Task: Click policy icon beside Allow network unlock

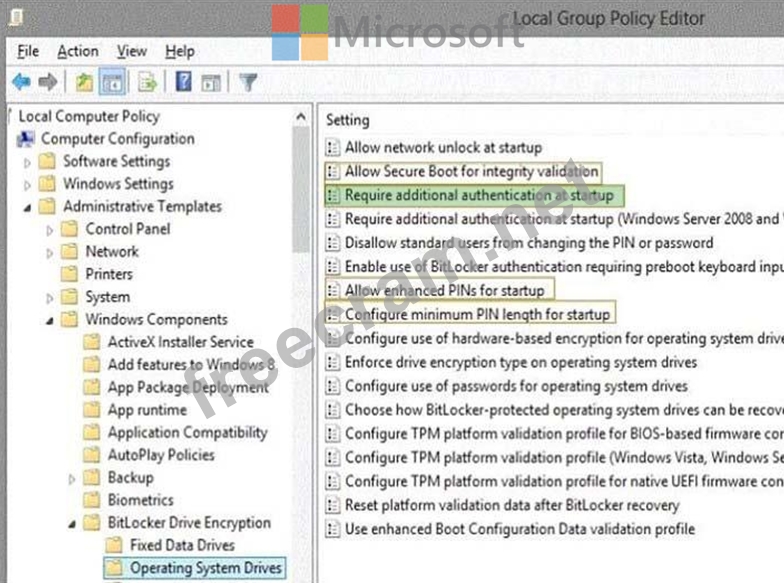Action: 332,148
